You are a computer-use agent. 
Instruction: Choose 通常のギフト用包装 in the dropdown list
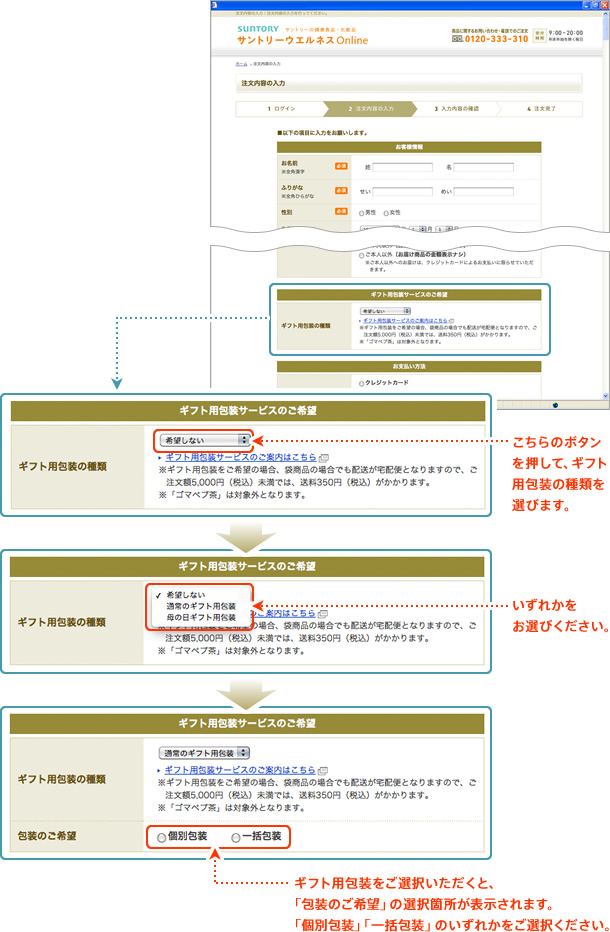(201, 606)
